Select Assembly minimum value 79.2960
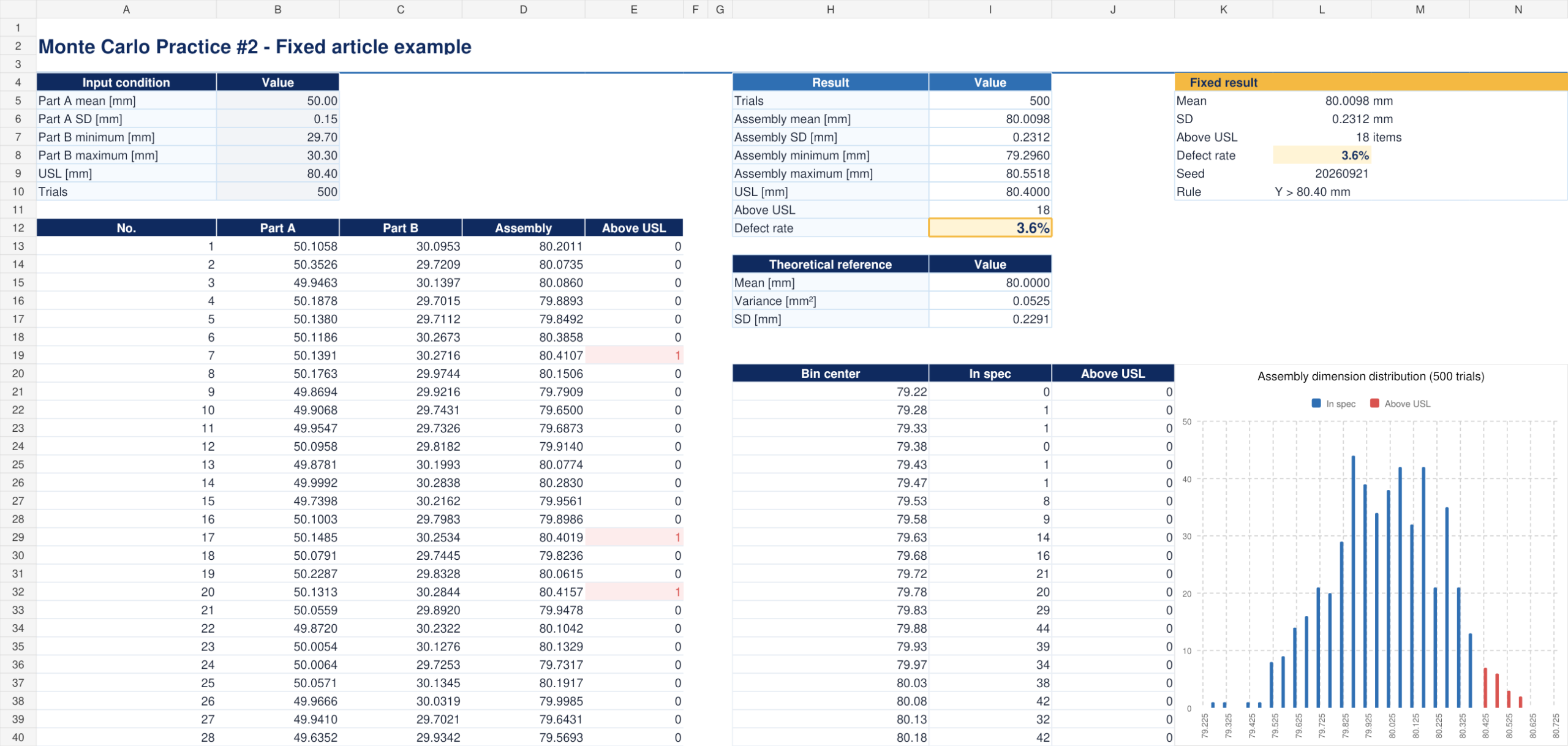 click(x=990, y=155)
